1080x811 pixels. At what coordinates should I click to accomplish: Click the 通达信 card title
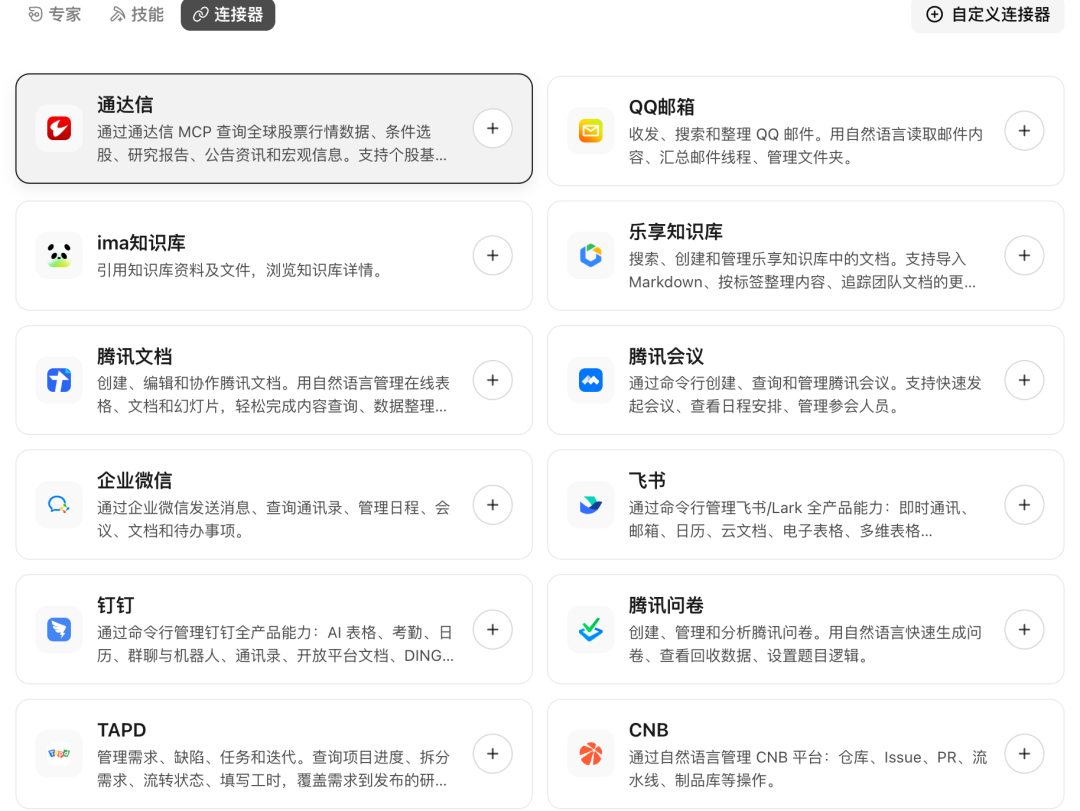pos(125,105)
